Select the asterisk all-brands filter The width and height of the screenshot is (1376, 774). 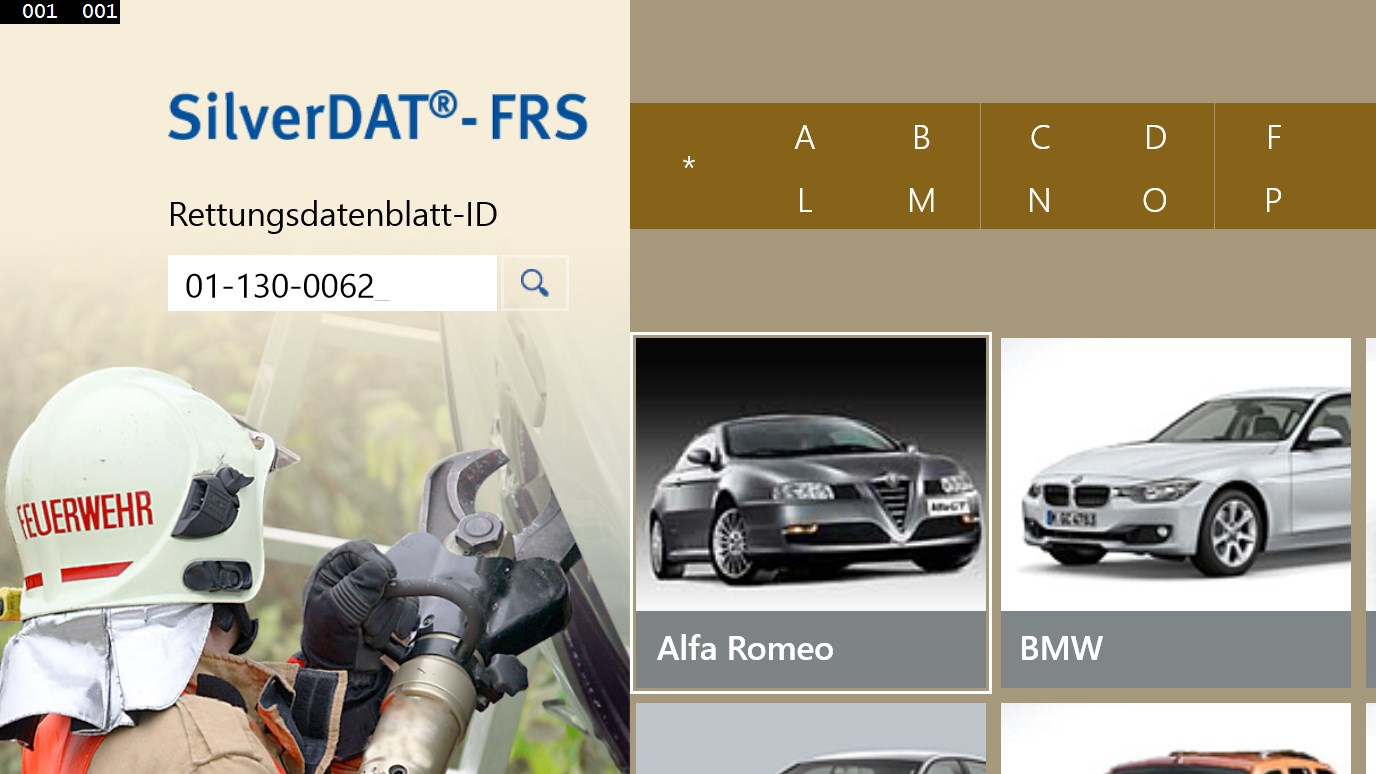point(688,166)
